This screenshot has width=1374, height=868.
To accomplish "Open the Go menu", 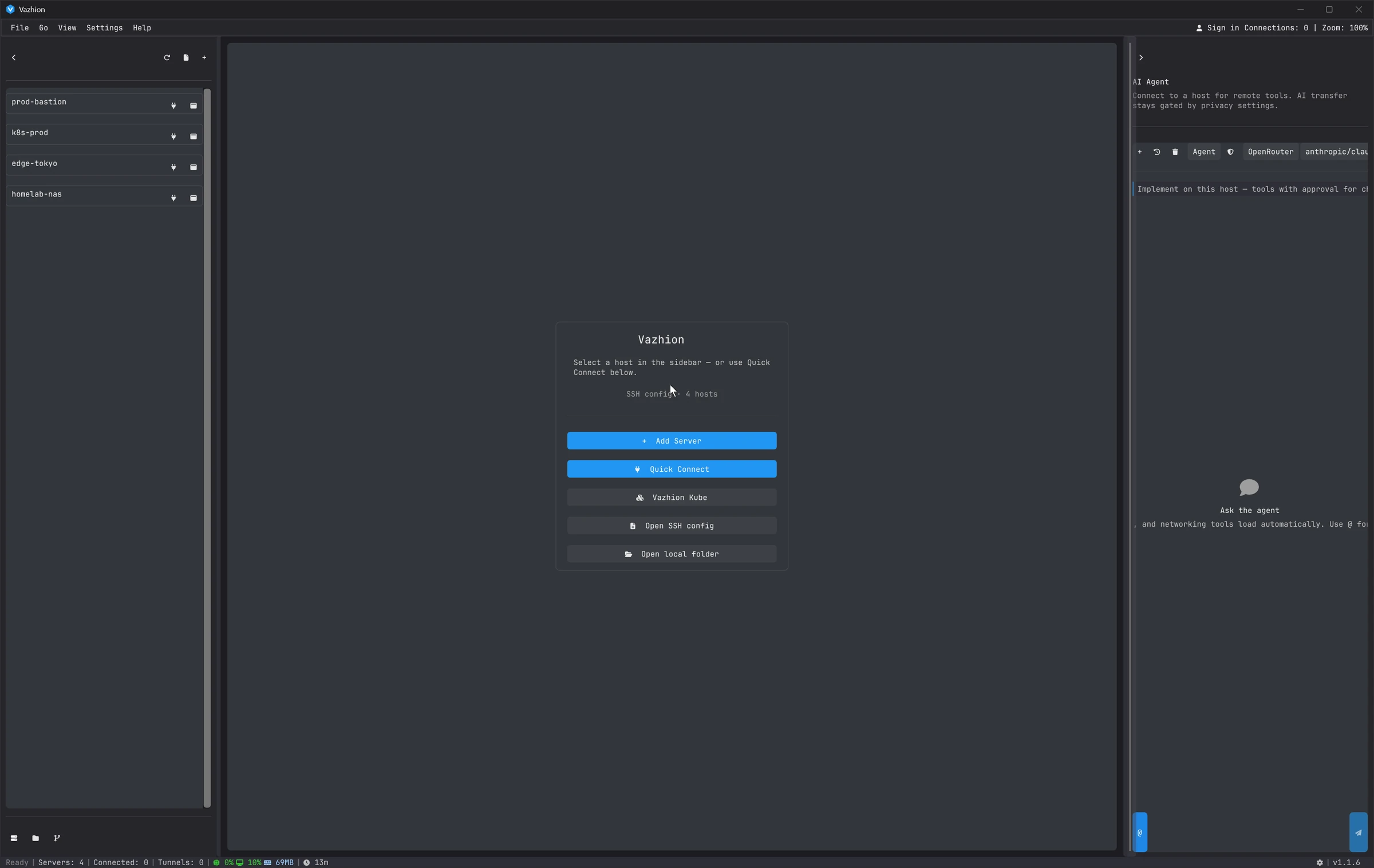I will pyautogui.click(x=44, y=27).
